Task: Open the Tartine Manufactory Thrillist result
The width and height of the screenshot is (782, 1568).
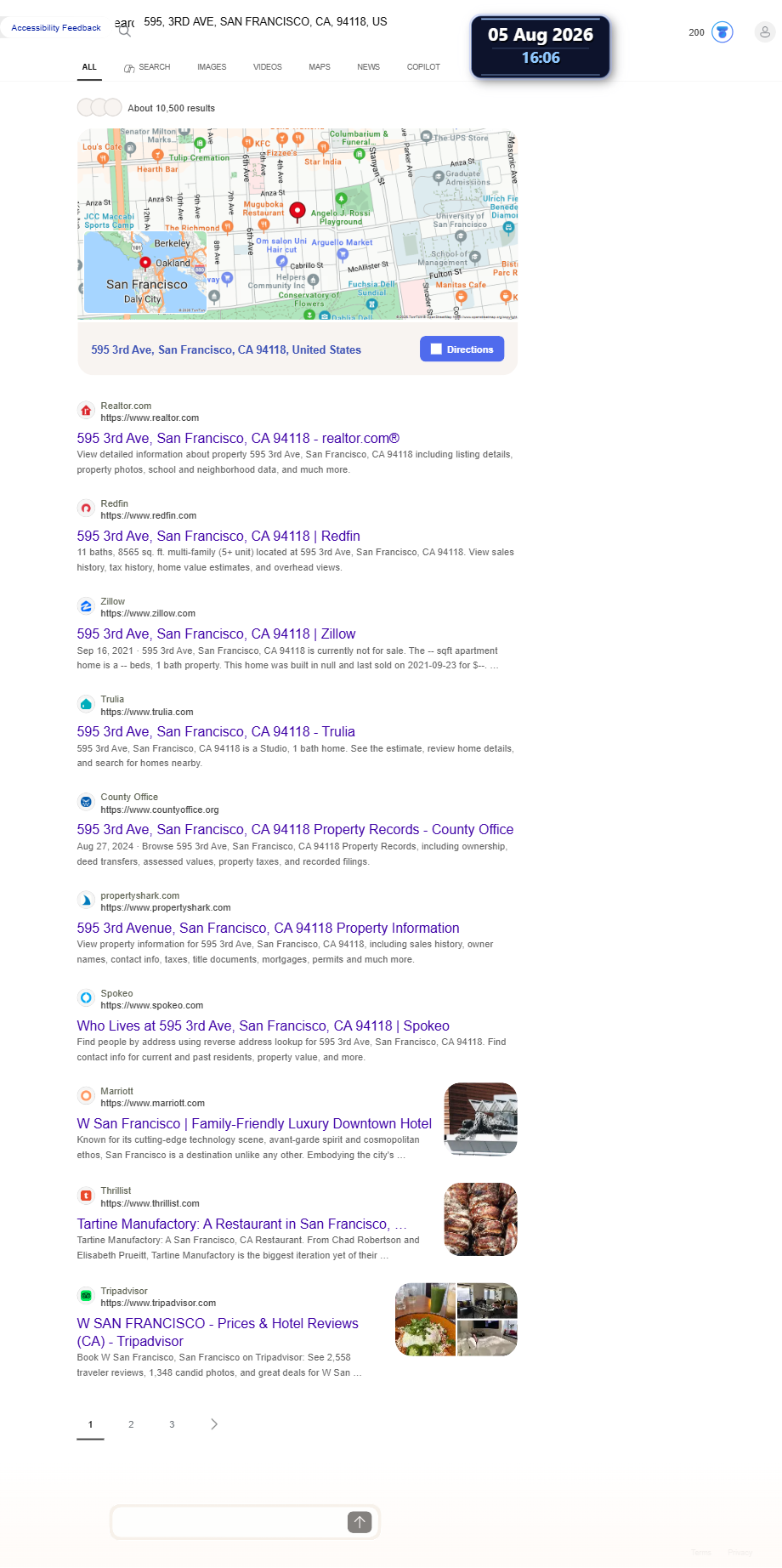Action: tap(241, 1224)
